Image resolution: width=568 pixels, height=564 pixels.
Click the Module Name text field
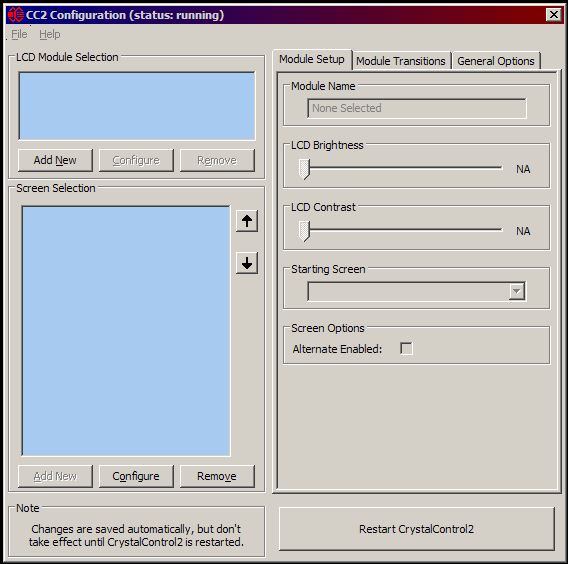click(x=417, y=108)
